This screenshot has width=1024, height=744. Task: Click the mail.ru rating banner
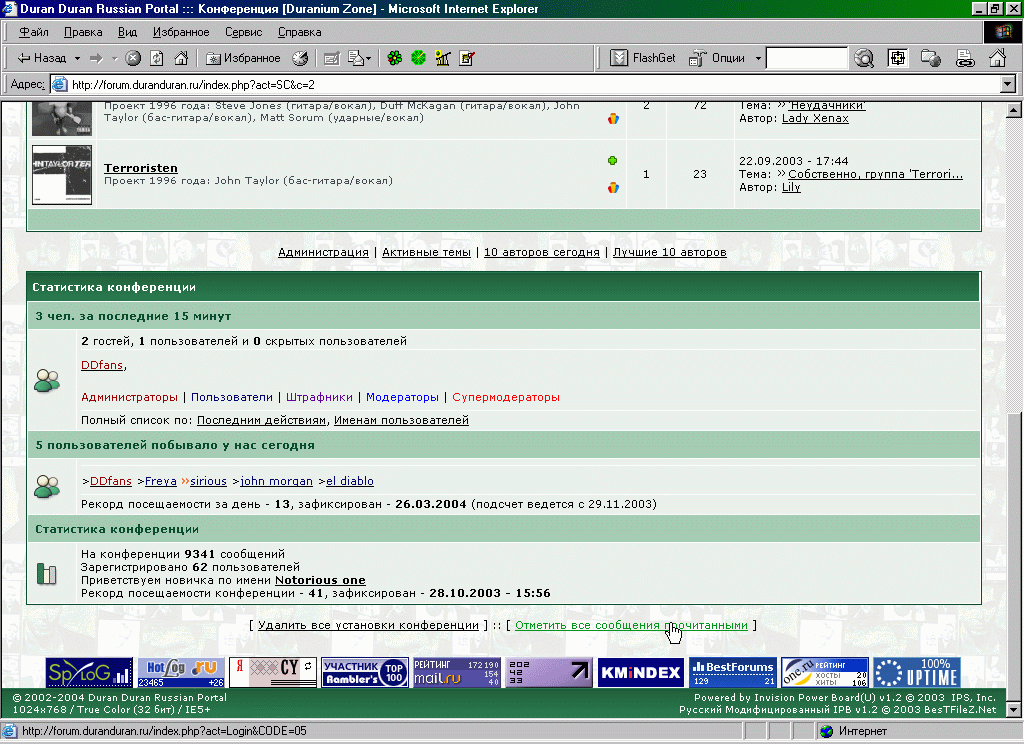(x=455, y=672)
